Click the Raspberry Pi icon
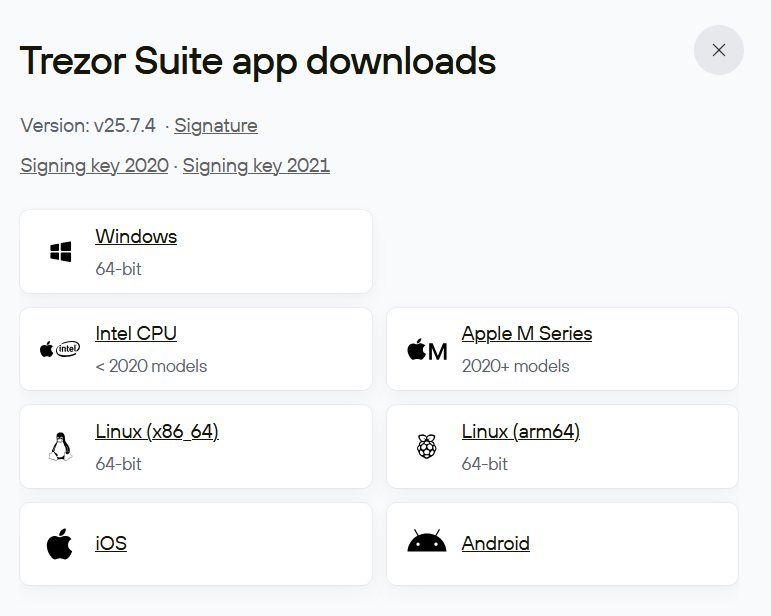Image resolution: width=771 pixels, height=616 pixels. tap(426, 446)
